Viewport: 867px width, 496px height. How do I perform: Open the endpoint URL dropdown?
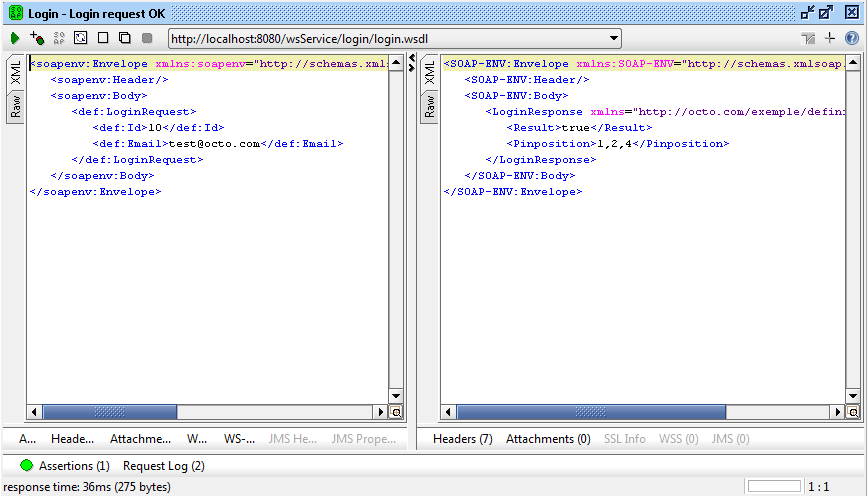613,39
